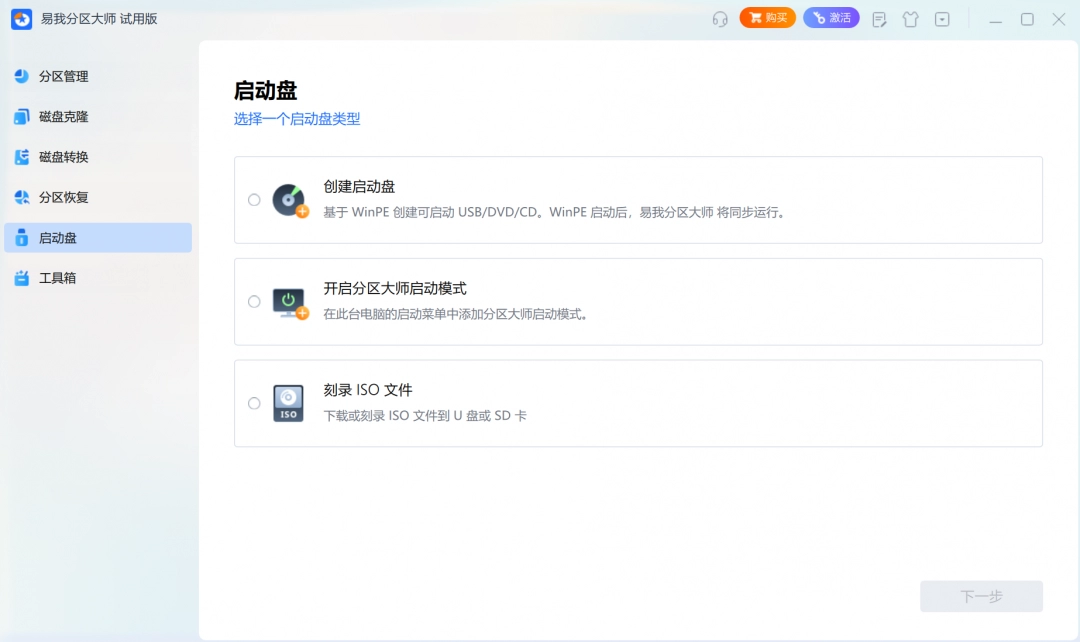Click the EaseUS Partition Master app logo
Viewport: 1080px width, 642px height.
pyautogui.click(x=21, y=19)
